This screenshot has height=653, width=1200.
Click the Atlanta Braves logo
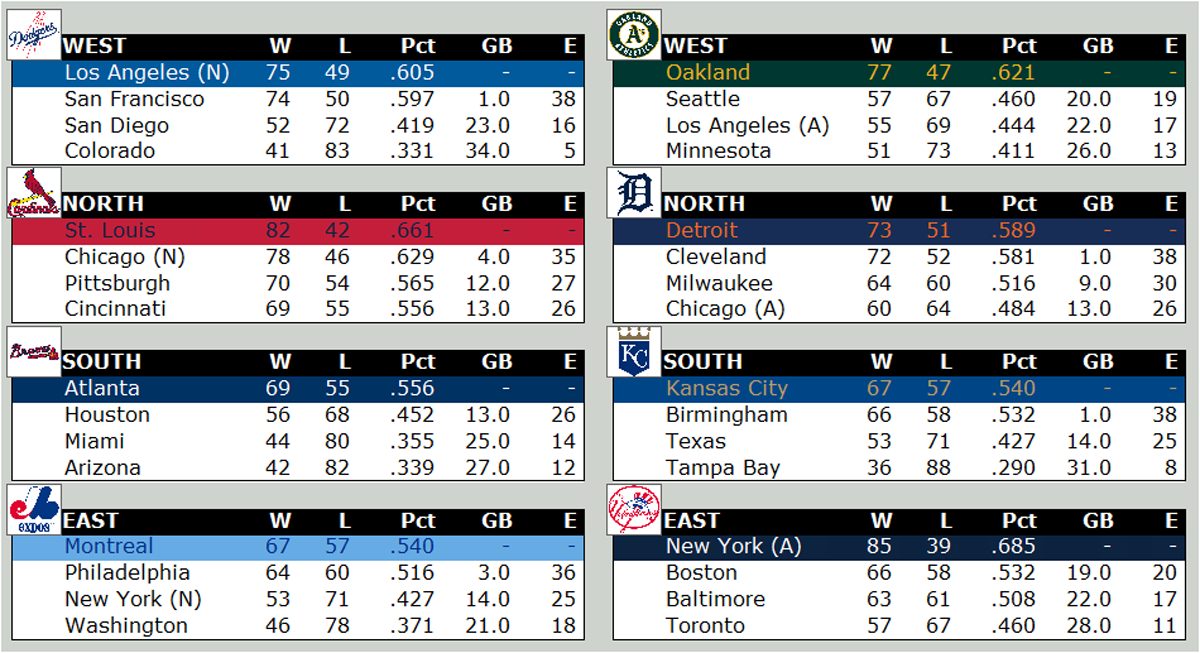(x=35, y=352)
